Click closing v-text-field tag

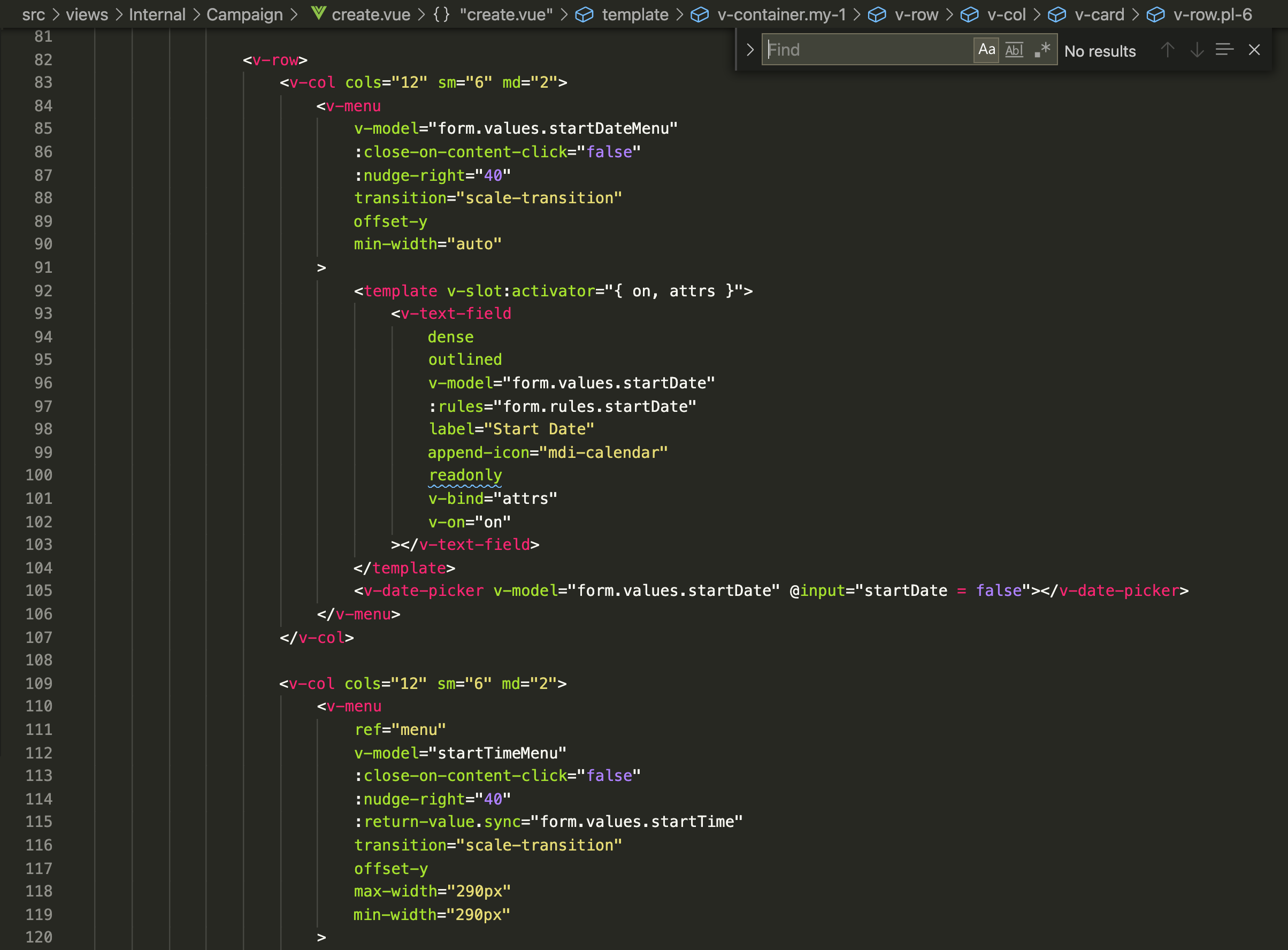pyautogui.click(x=470, y=545)
